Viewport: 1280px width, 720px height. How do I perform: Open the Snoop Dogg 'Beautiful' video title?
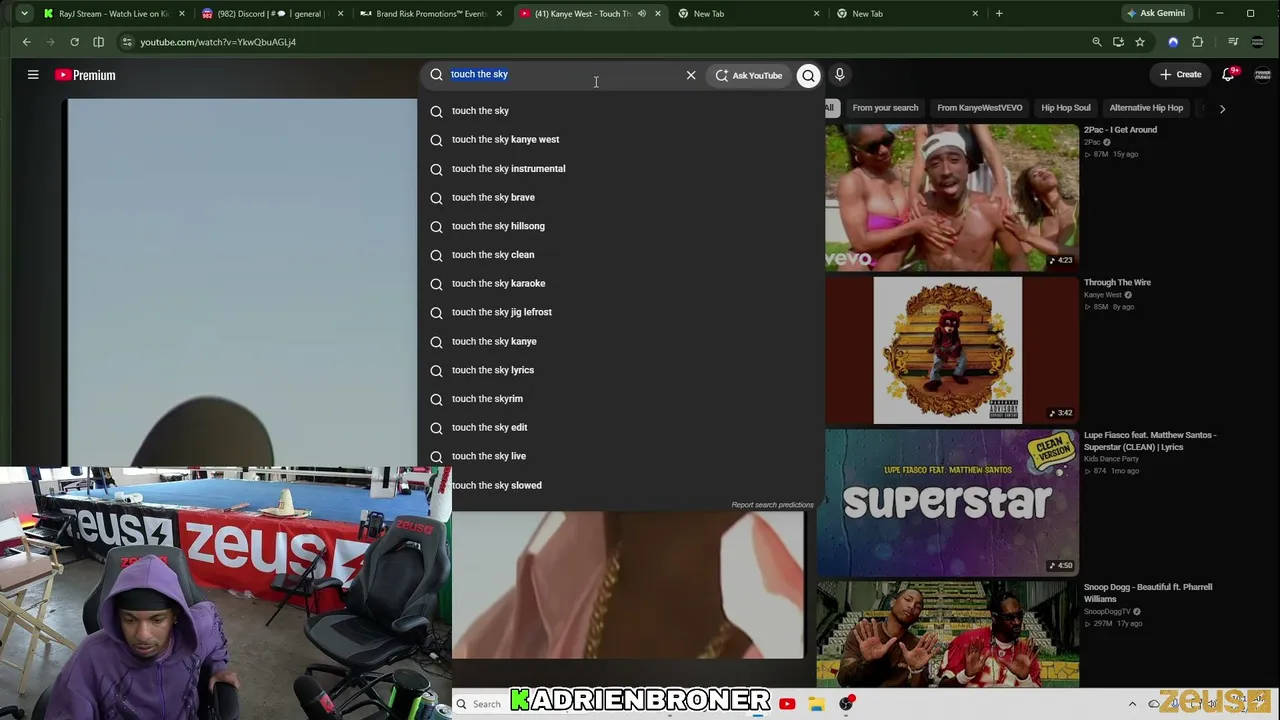click(x=1148, y=593)
